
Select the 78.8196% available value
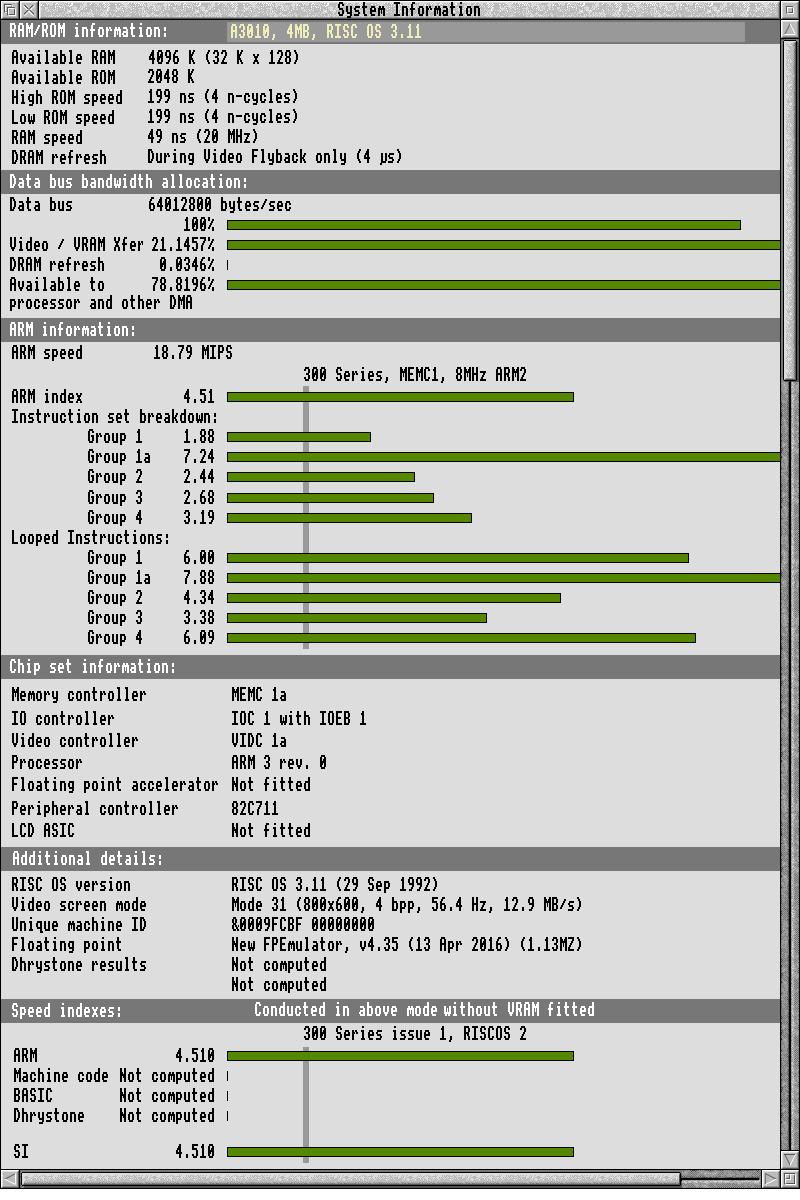coord(183,285)
